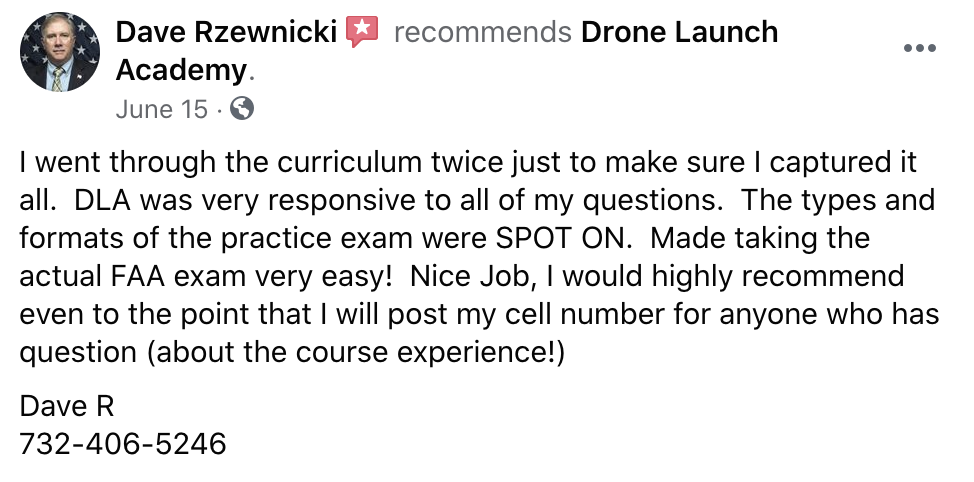
Task: Click the FAA word in the review
Action: [139, 276]
